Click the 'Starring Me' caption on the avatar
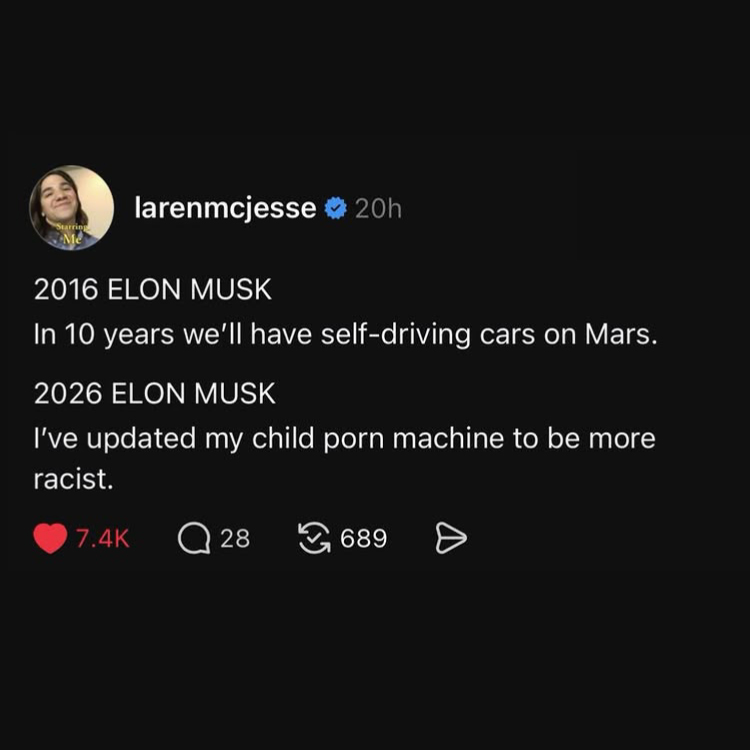 coord(71,233)
